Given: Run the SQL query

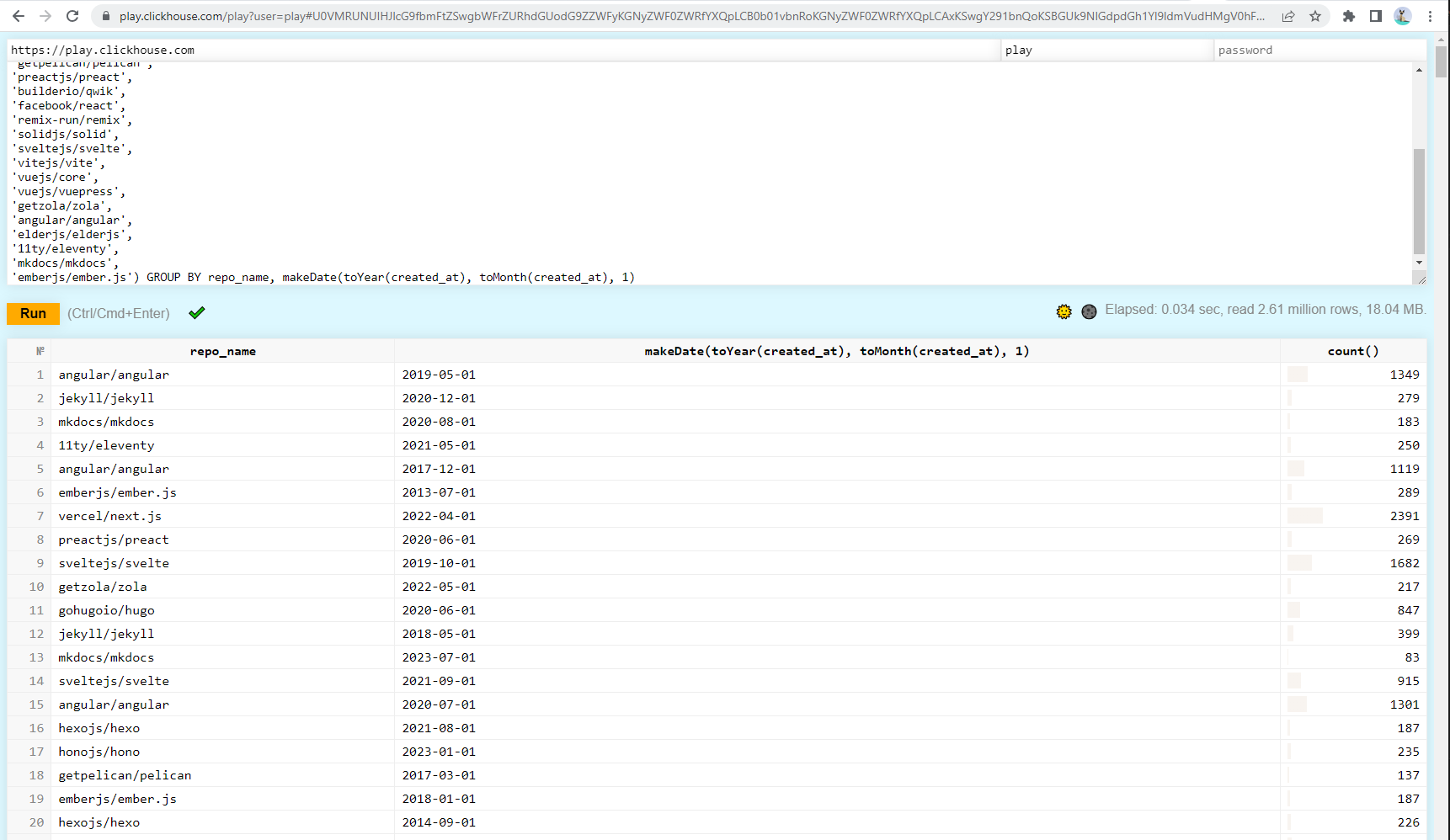Looking at the screenshot, I should tap(33, 313).
